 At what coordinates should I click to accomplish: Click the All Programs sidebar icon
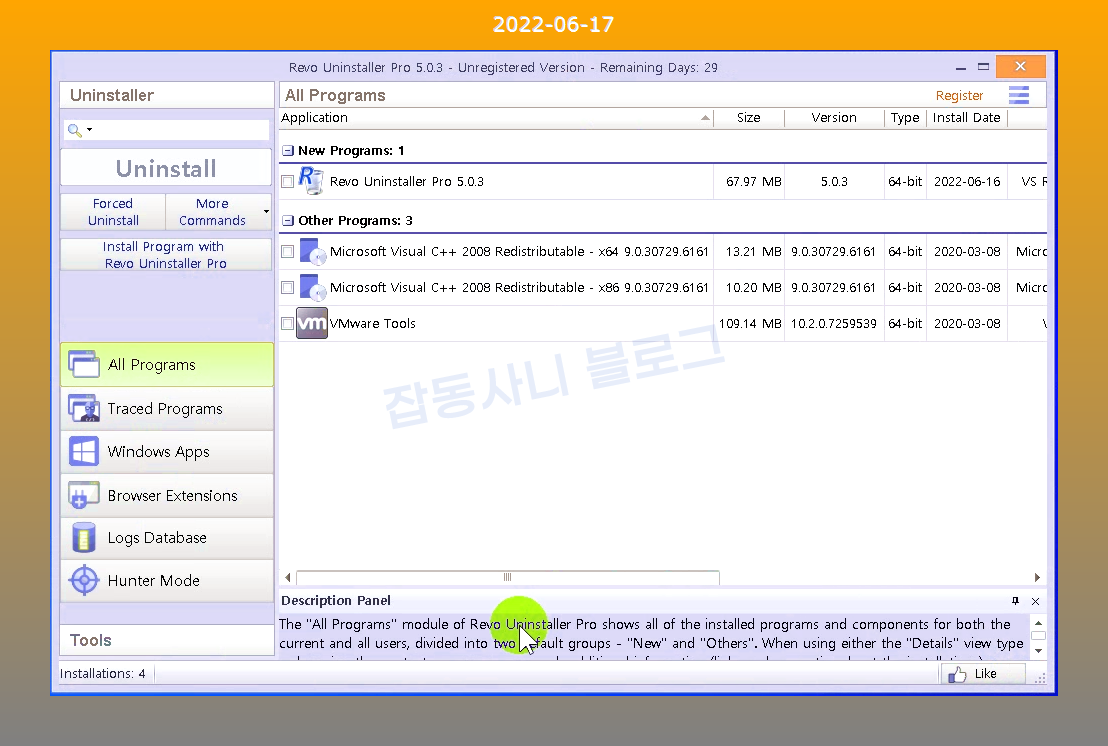point(84,365)
